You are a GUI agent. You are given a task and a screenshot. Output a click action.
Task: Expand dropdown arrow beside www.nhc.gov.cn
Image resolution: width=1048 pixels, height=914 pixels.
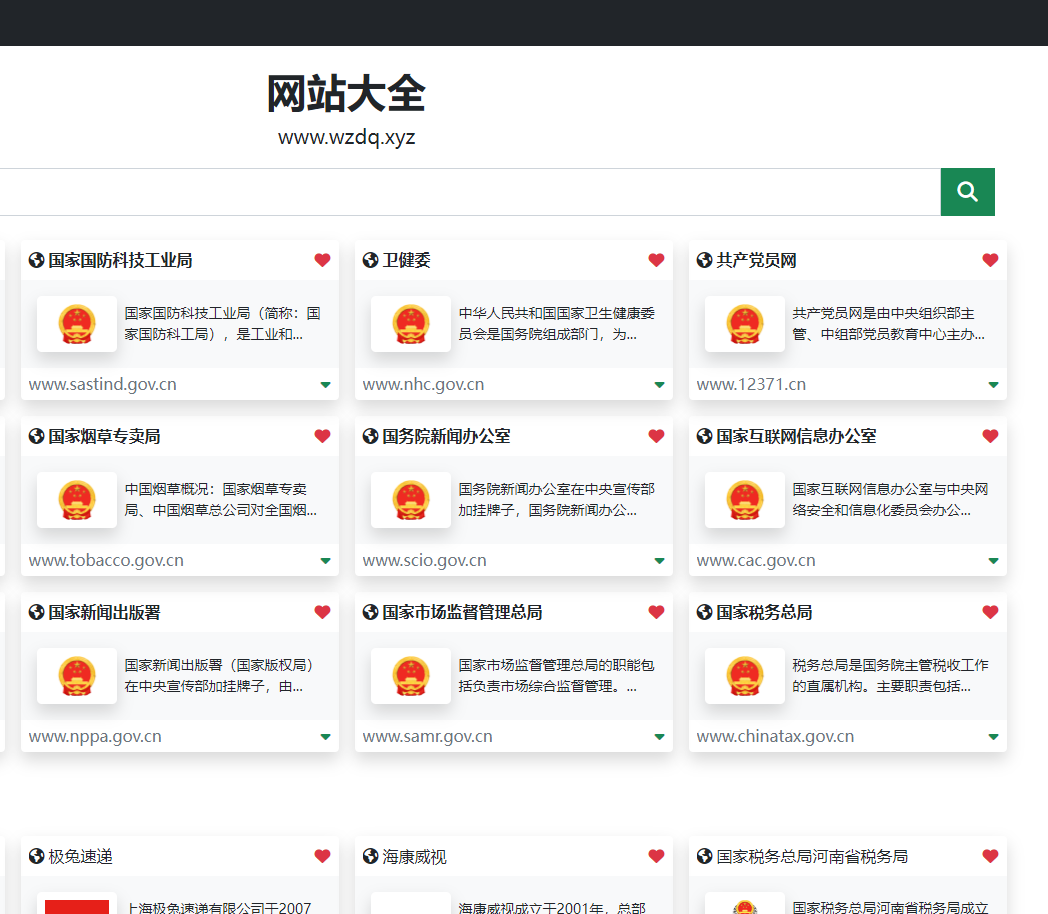pyautogui.click(x=660, y=385)
